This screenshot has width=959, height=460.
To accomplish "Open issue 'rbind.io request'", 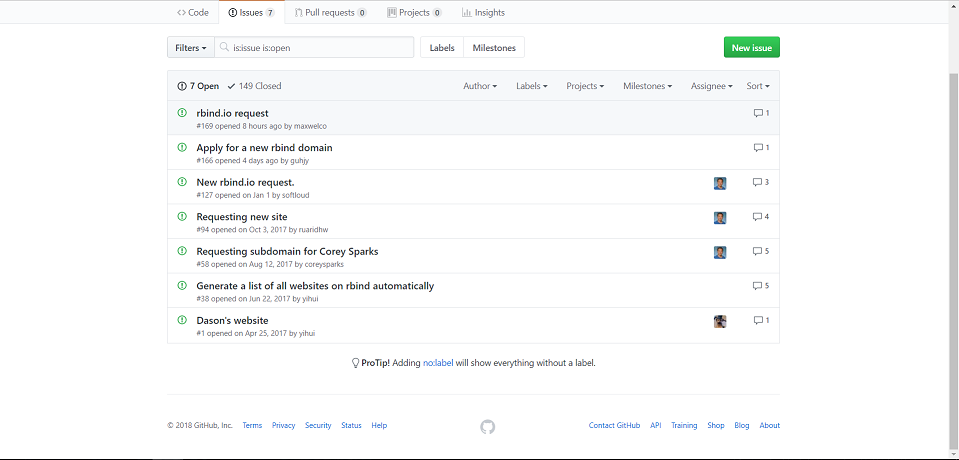I will click(x=232, y=113).
